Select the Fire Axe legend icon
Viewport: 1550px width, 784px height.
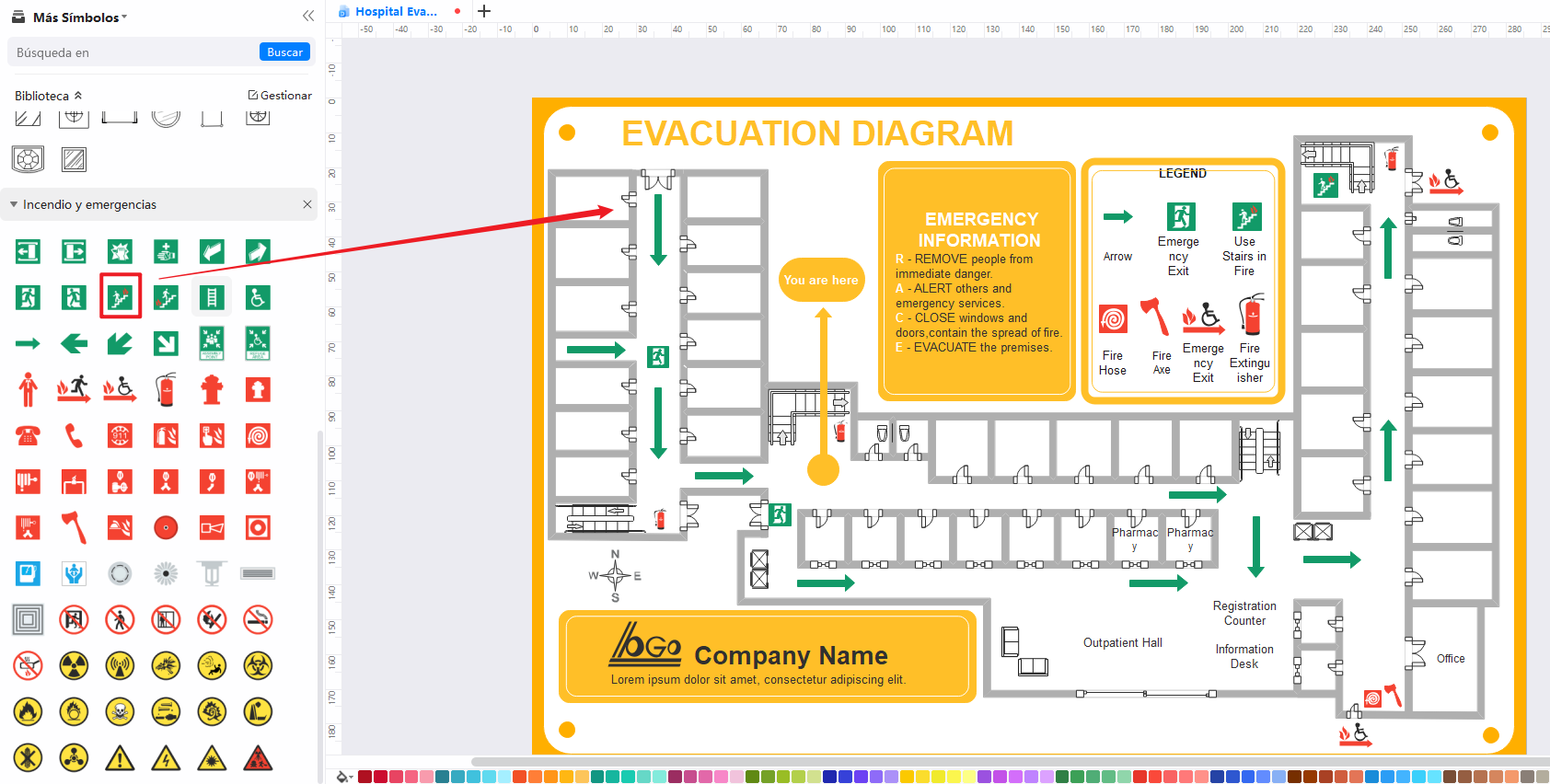(1154, 317)
